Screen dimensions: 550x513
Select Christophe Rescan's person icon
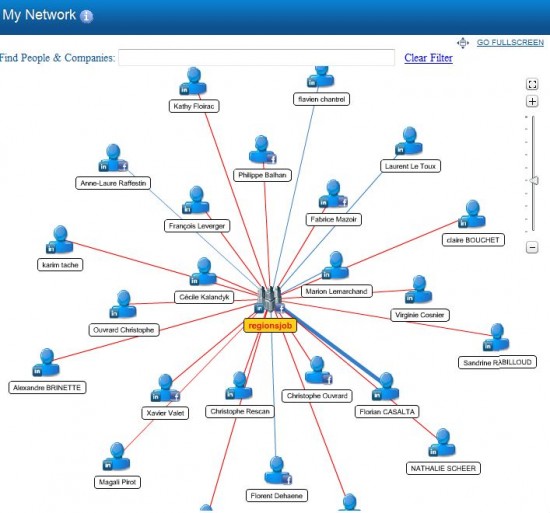point(239,386)
